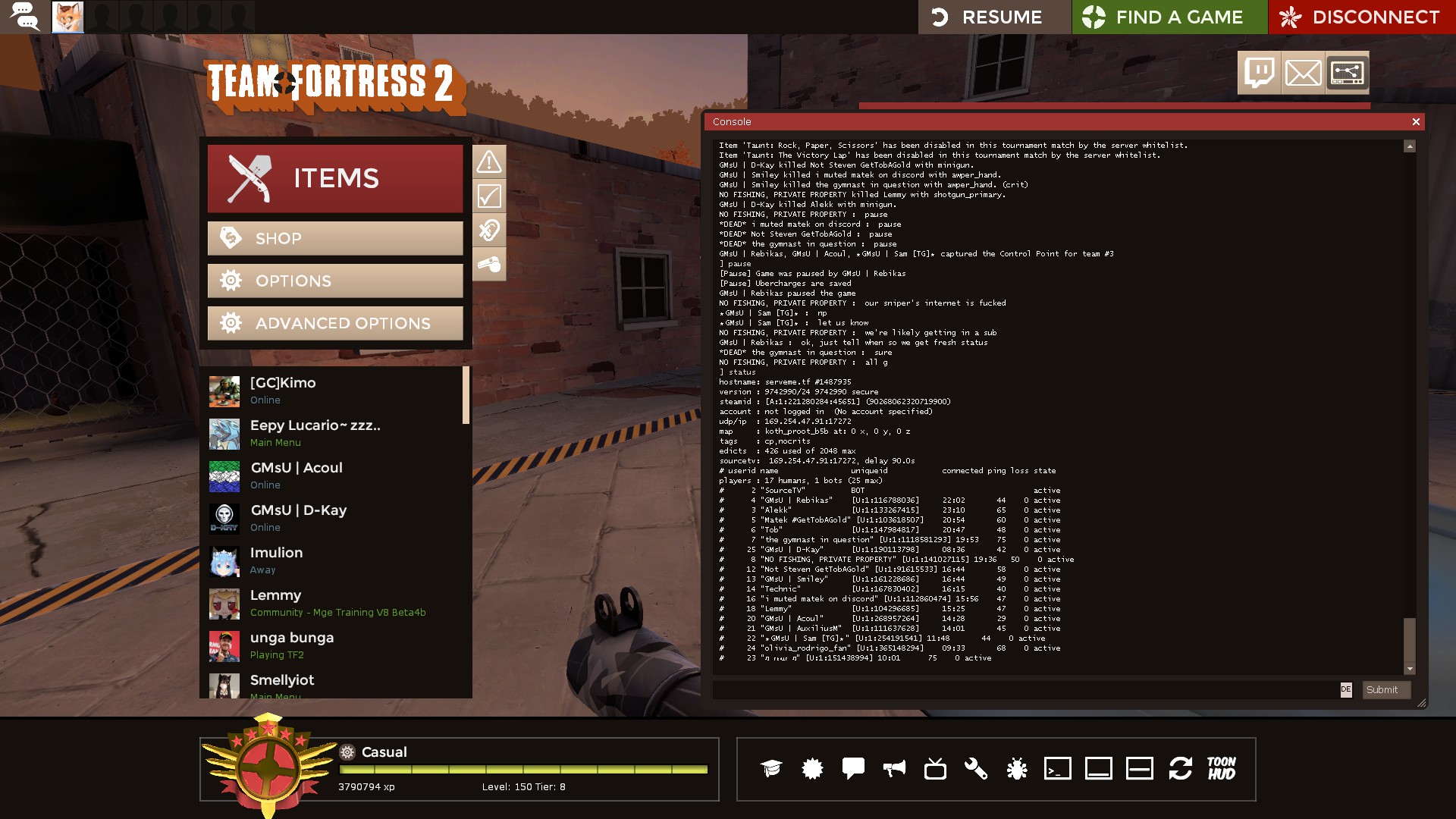1456x819 pixels.
Task: Click the Toon HUD logo
Action: click(x=1222, y=769)
